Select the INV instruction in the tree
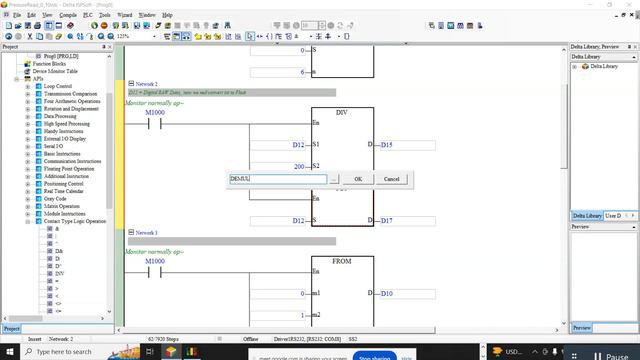The image size is (640, 360). [x=60, y=273]
